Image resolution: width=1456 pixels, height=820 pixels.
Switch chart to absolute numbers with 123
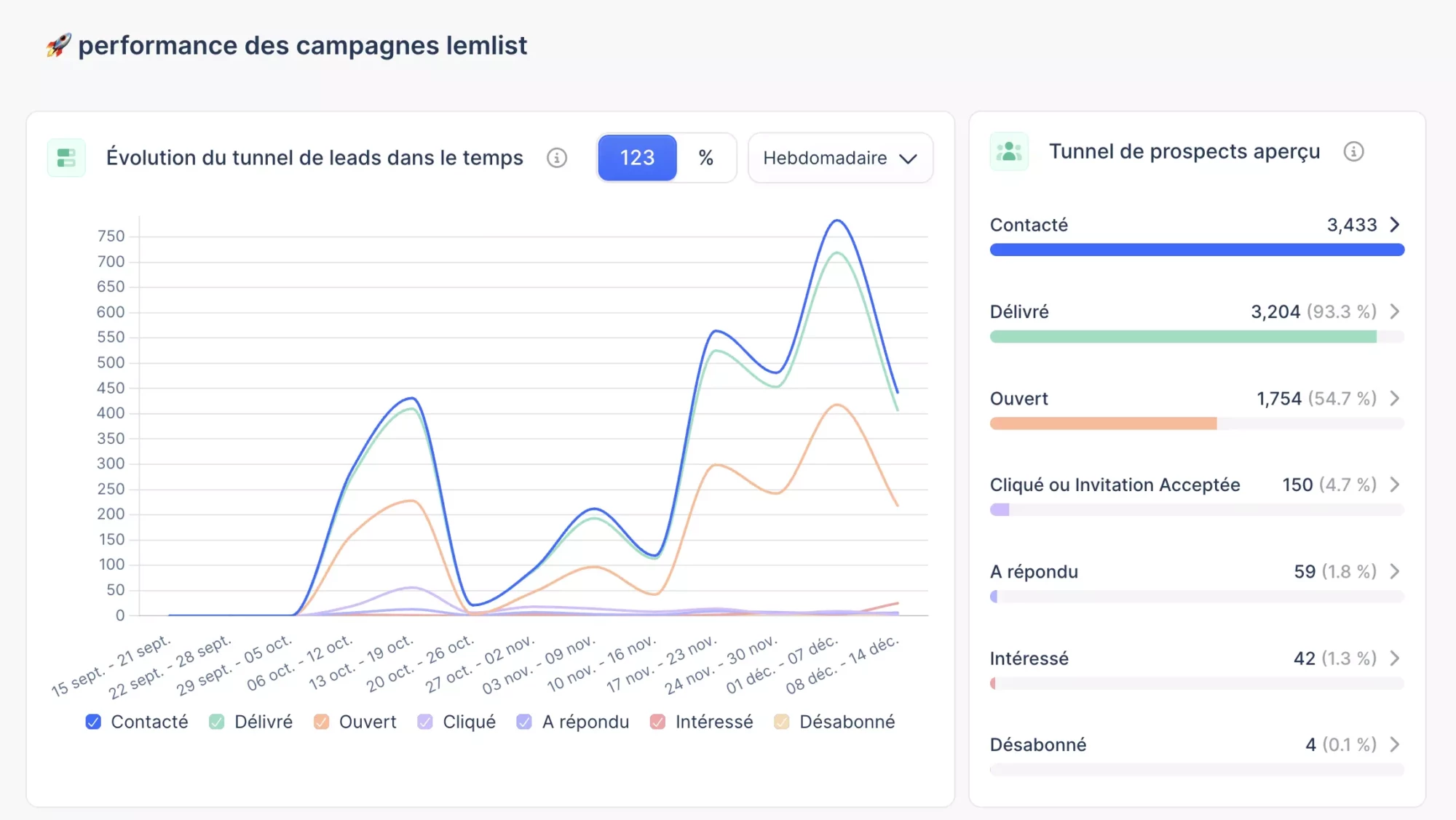click(x=637, y=158)
